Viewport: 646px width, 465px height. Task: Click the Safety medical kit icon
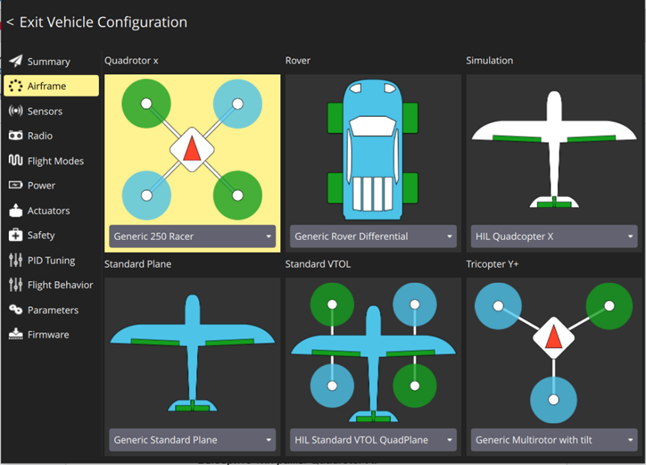pyautogui.click(x=16, y=235)
